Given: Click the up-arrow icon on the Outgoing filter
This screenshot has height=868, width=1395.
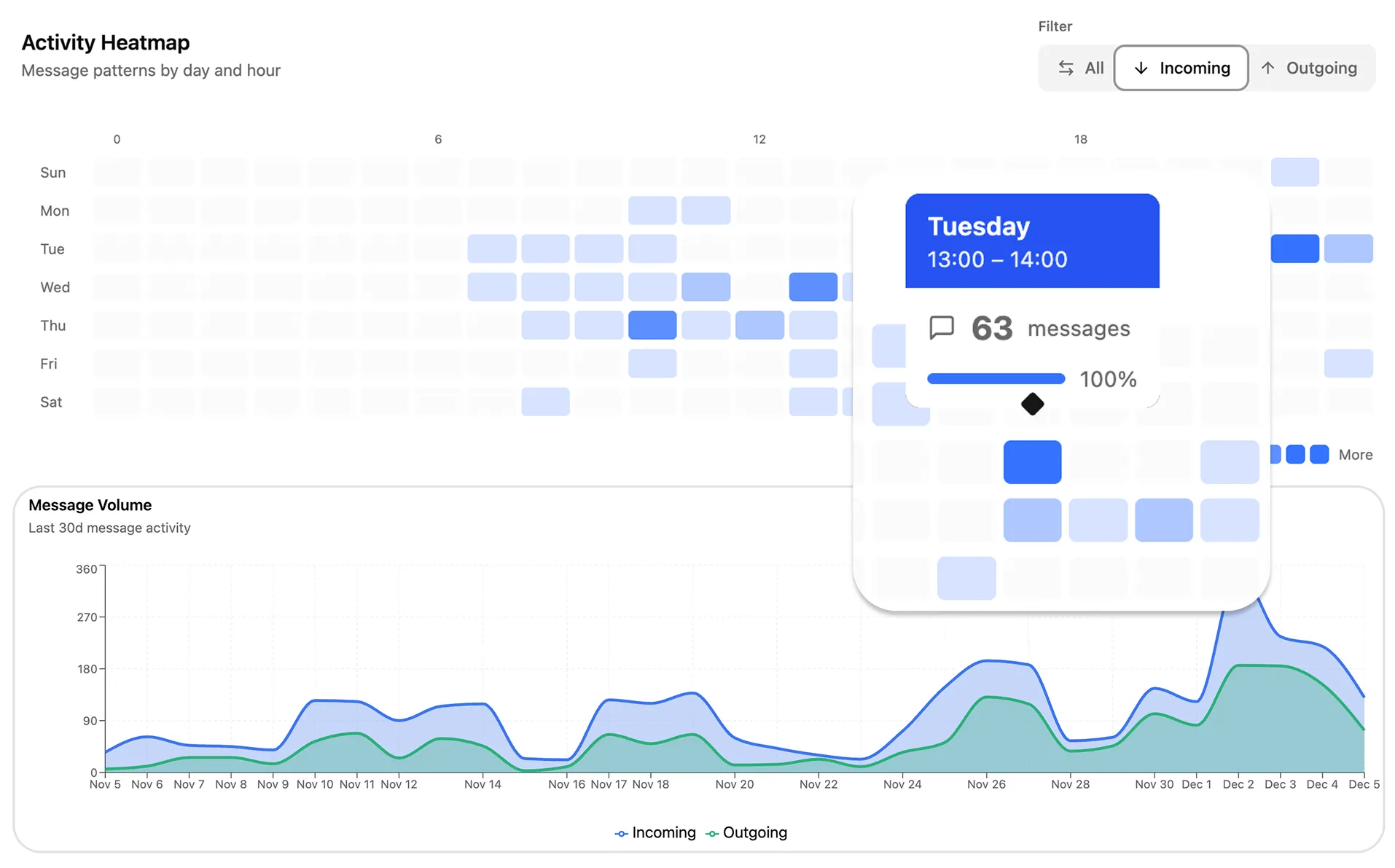Looking at the screenshot, I should click(1267, 67).
